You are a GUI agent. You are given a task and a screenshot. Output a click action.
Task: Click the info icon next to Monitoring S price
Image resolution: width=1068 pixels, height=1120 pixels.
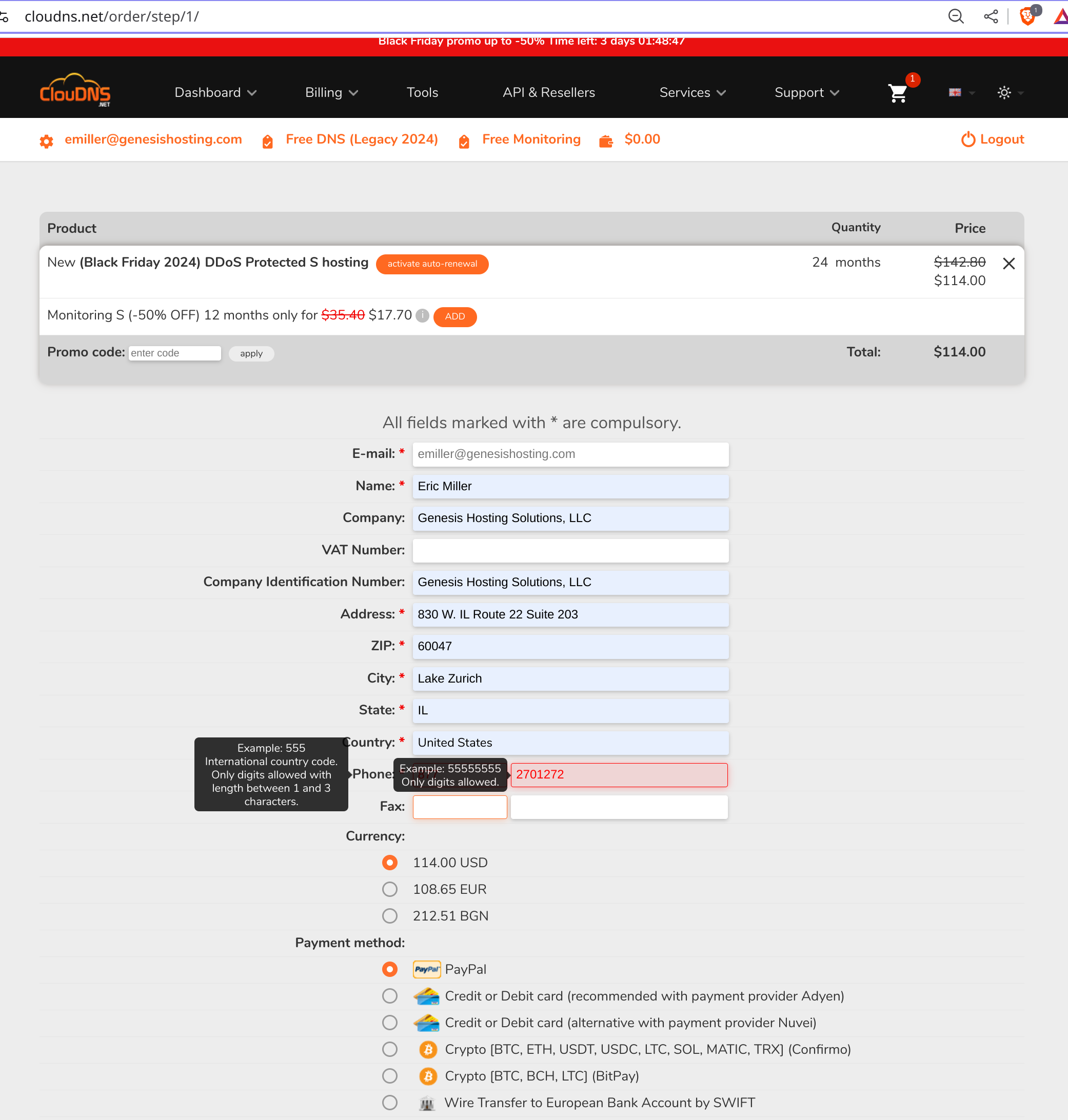(x=422, y=315)
